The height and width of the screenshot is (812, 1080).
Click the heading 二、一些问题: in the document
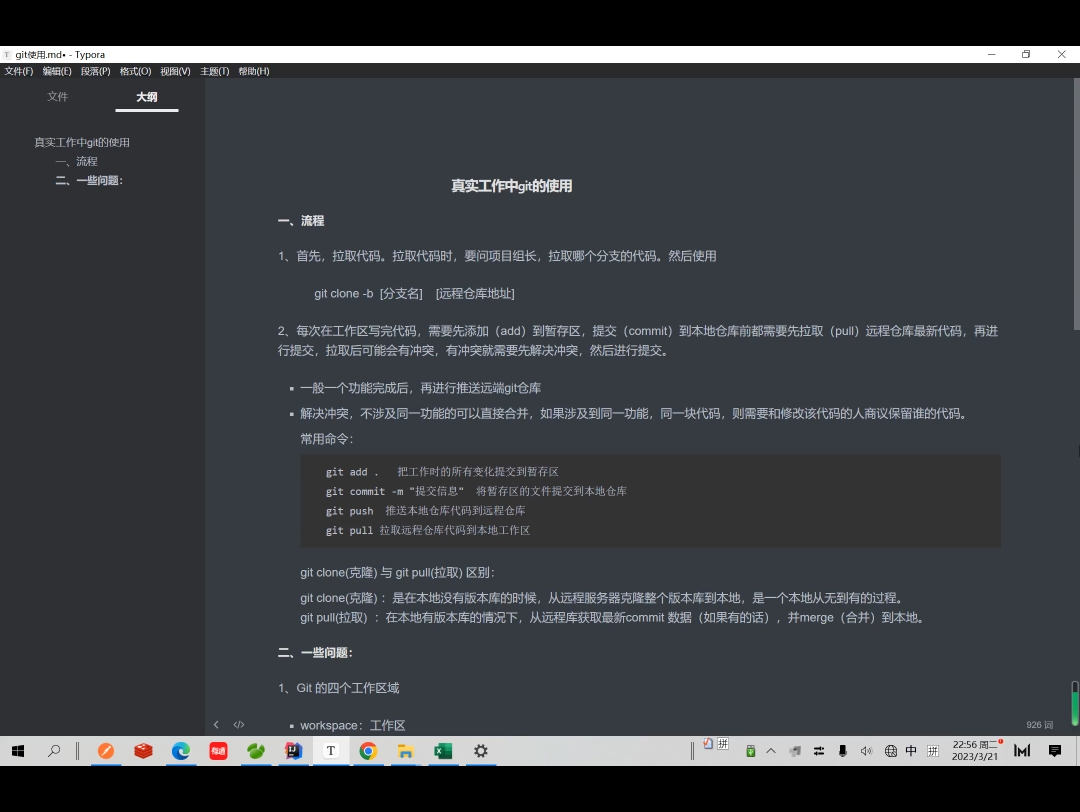pyautogui.click(x=315, y=653)
